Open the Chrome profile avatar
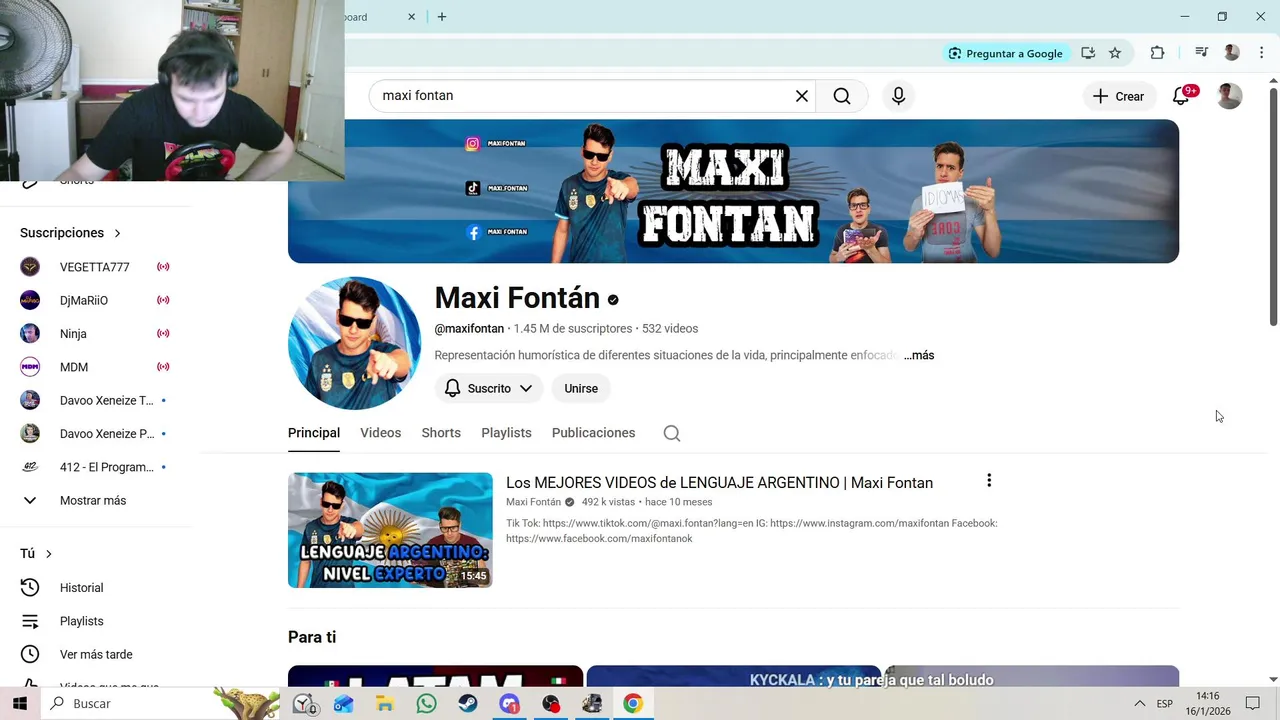This screenshot has height=720, width=1280. click(1232, 53)
